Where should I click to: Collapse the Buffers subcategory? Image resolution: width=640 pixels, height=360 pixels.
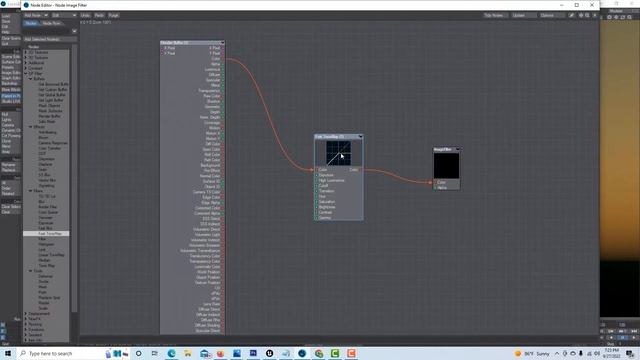tap(31, 79)
